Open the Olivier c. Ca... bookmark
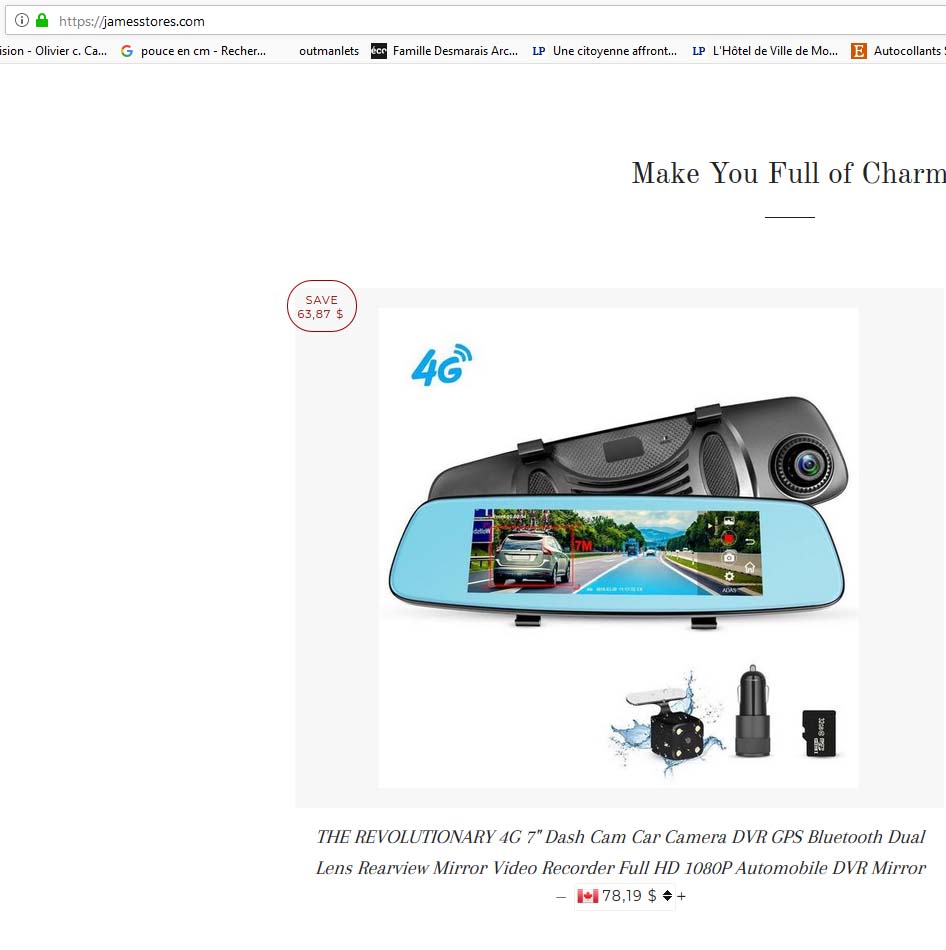The height and width of the screenshot is (950, 946). click(53, 51)
